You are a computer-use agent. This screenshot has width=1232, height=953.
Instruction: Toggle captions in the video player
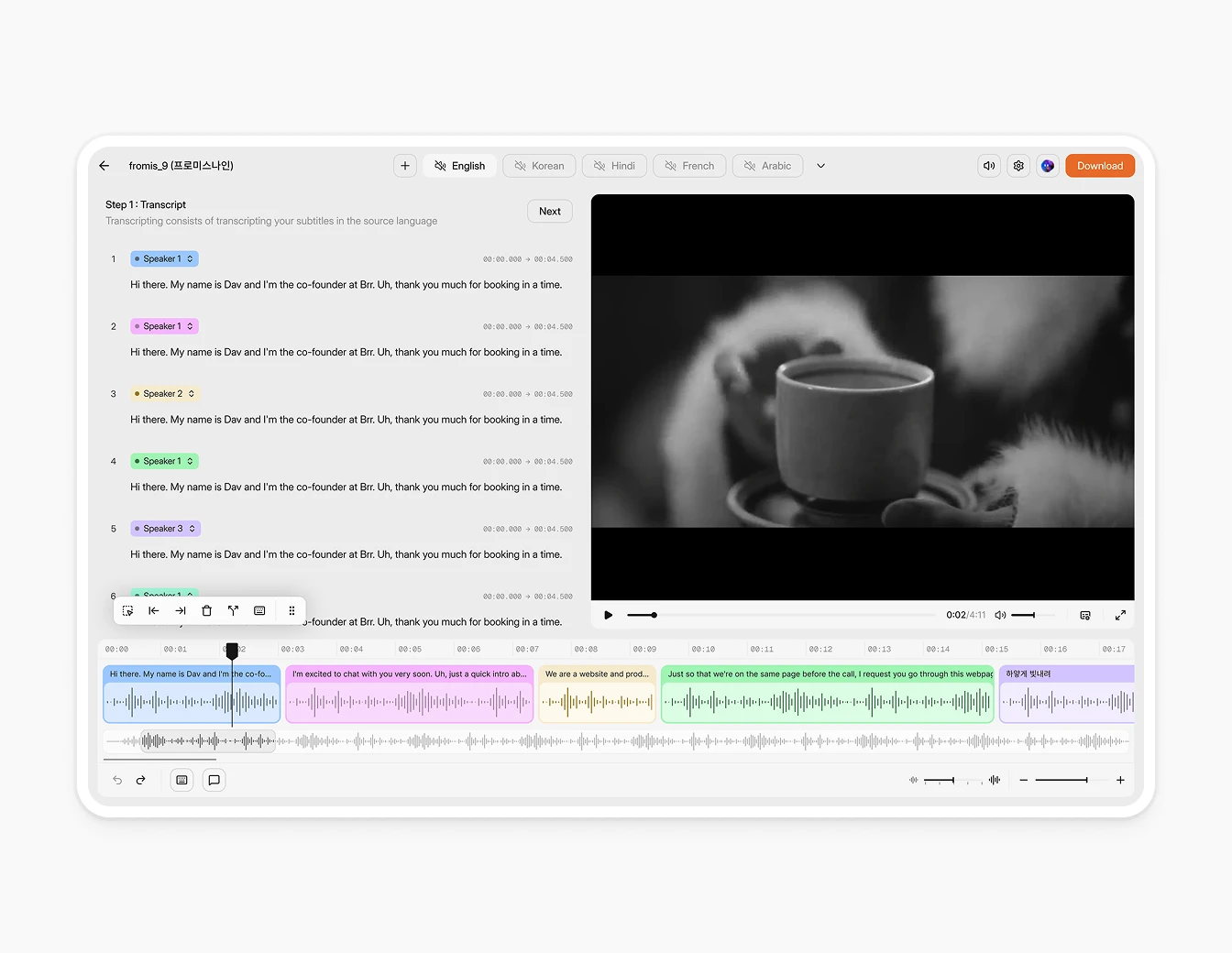1085,615
